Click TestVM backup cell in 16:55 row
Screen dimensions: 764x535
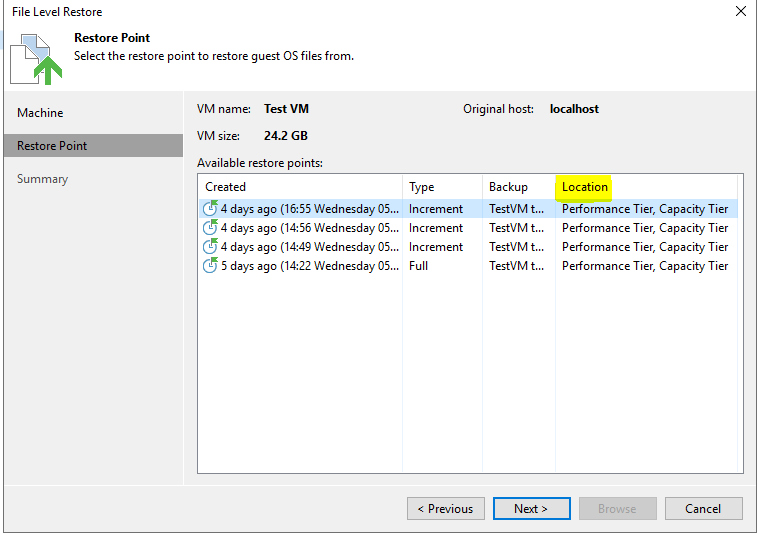coord(516,209)
